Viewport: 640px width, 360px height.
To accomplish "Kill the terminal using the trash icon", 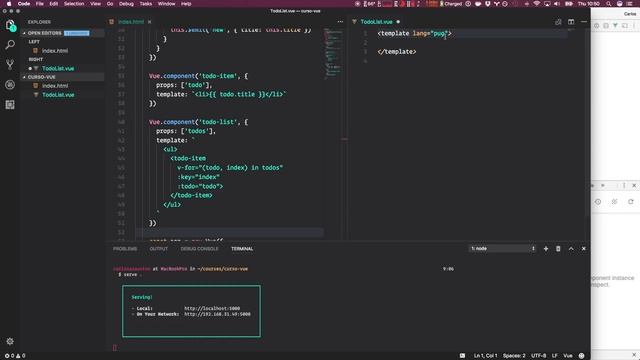I will click(558, 249).
